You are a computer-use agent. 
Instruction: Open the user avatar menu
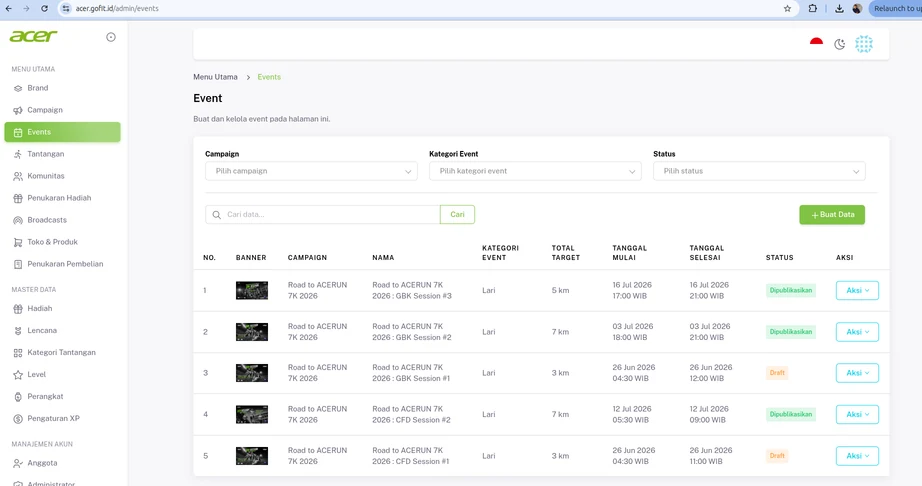click(864, 44)
